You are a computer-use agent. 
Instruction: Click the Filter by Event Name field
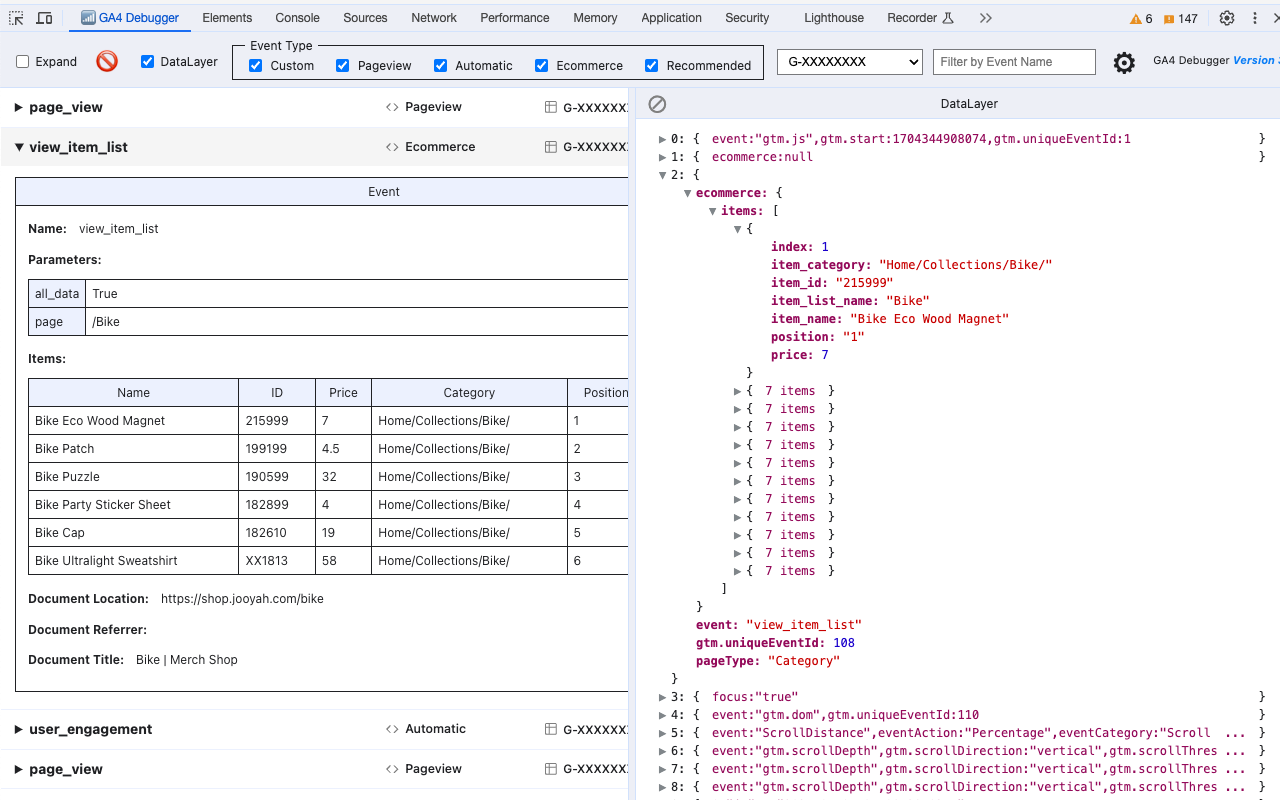pyautogui.click(x=1013, y=61)
